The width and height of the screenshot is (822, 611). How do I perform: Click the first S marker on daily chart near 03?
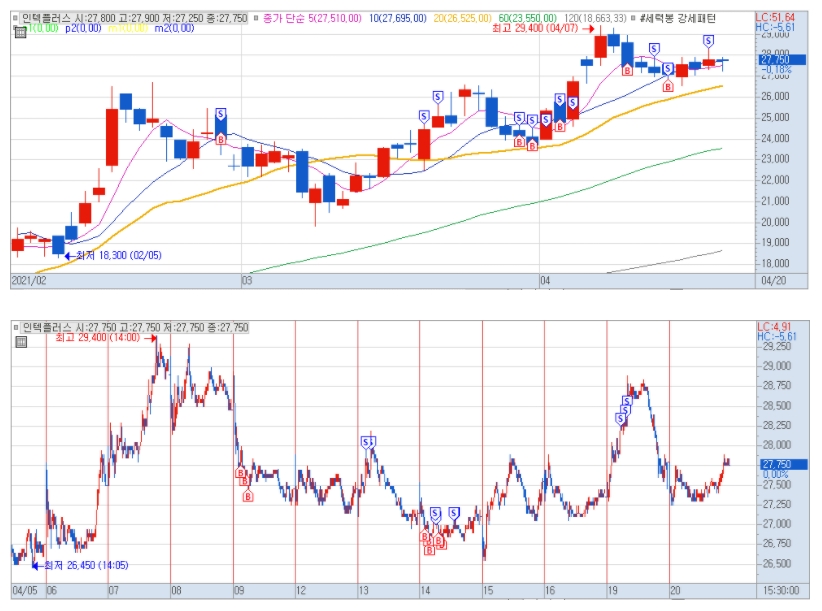point(220,113)
